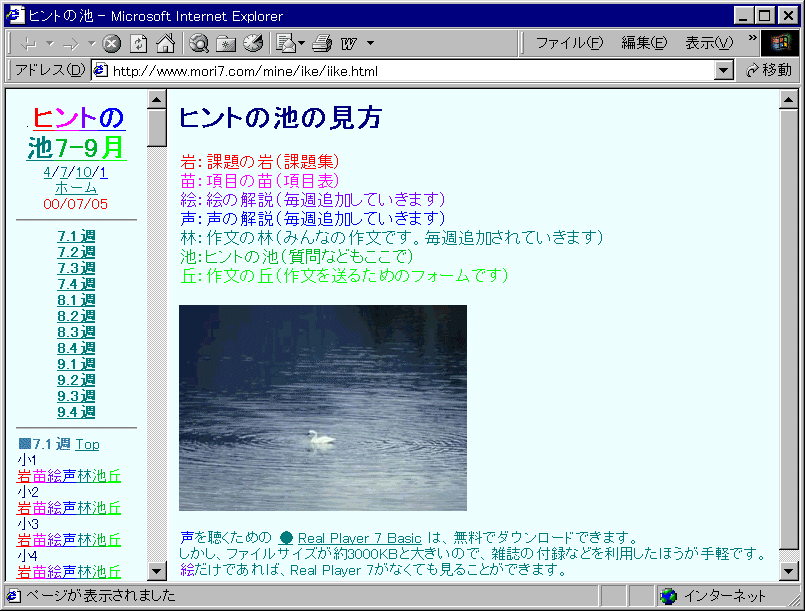Image resolution: width=805 pixels, height=611 pixels.
Task: Open the Search toolbar icon
Action: [199, 43]
